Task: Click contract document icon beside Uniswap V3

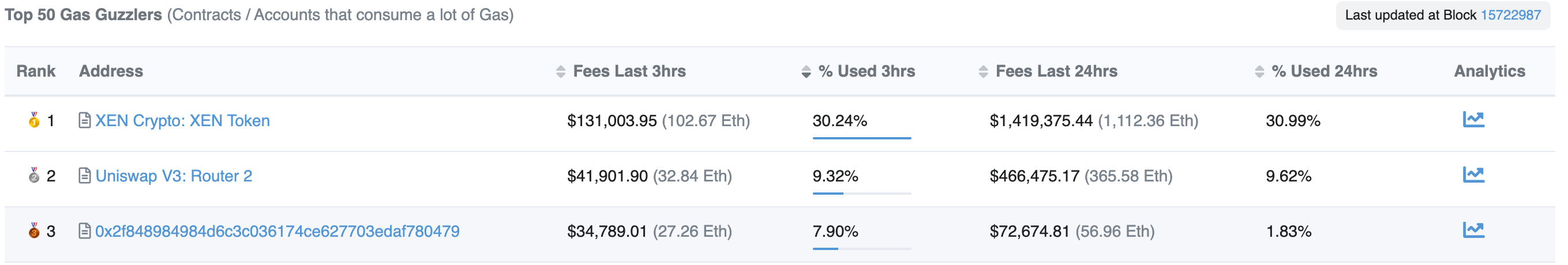Action: point(85,176)
